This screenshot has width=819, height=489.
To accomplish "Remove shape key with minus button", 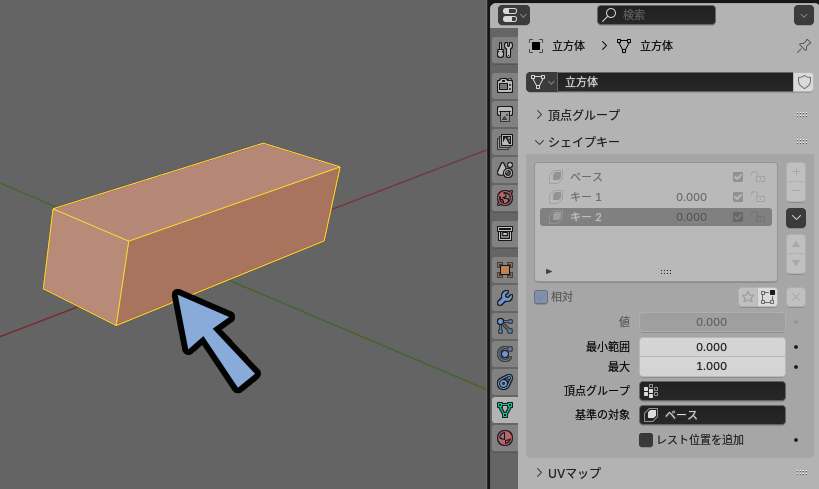I will [796, 191].
